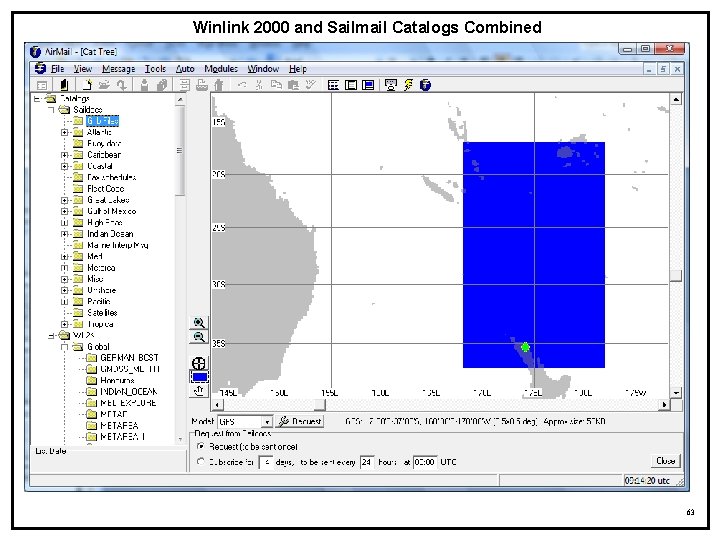Select the blue rectangle area-select tool
Screen dimensions: 720x540
point(199,377)
